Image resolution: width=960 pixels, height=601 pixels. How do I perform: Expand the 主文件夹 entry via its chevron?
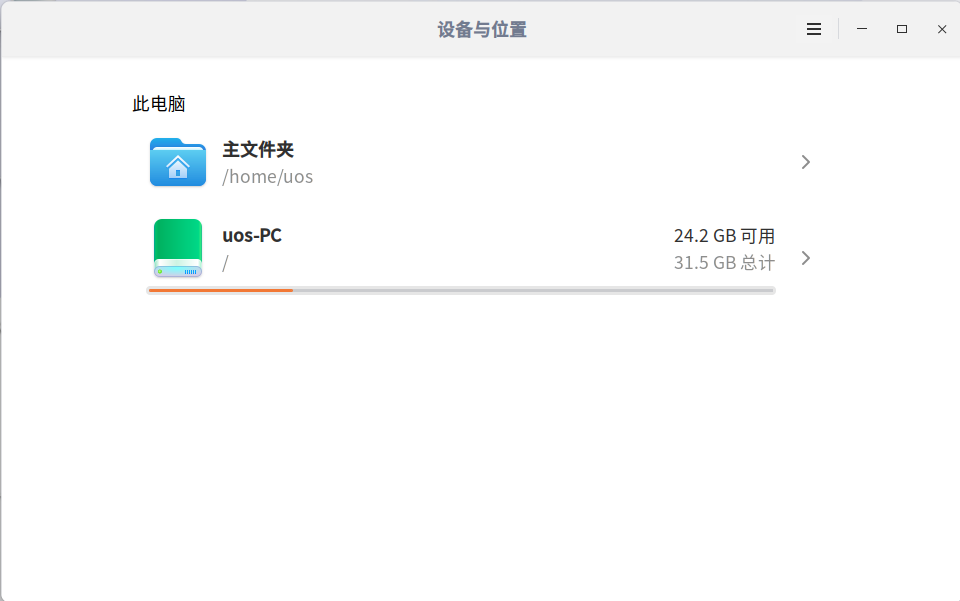point(806,162)
